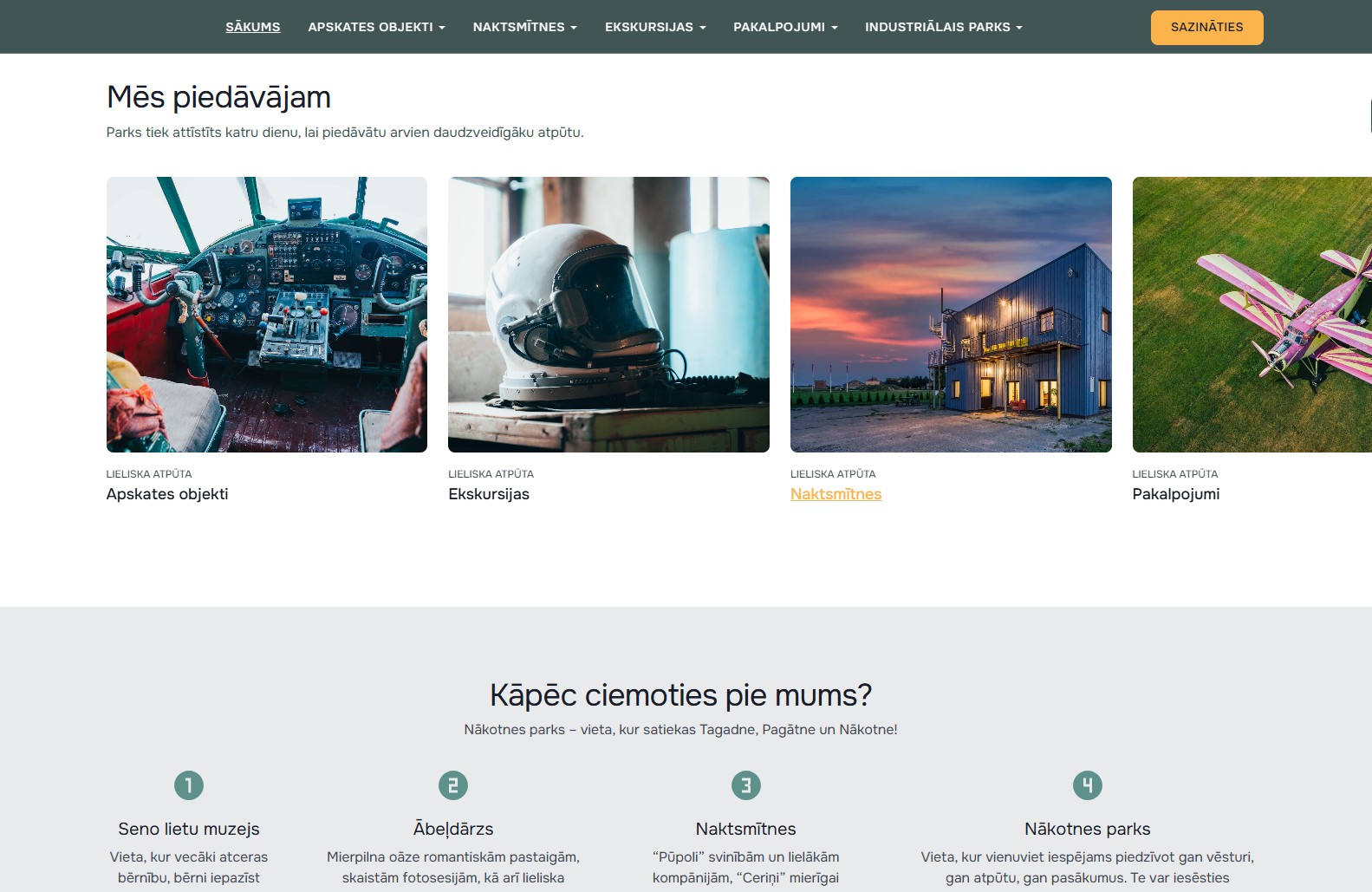This screenshot has width=1372, height=892.
Task: Open the airplane cockpit photo
Action: 267,315
